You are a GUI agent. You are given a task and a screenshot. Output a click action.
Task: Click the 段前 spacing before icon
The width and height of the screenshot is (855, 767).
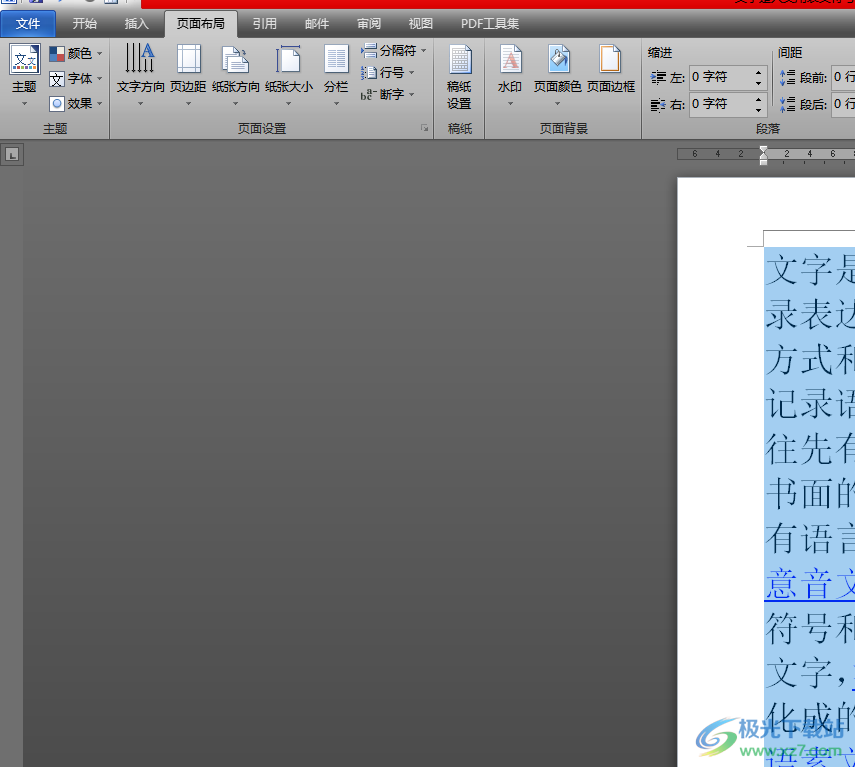(787, 77)
